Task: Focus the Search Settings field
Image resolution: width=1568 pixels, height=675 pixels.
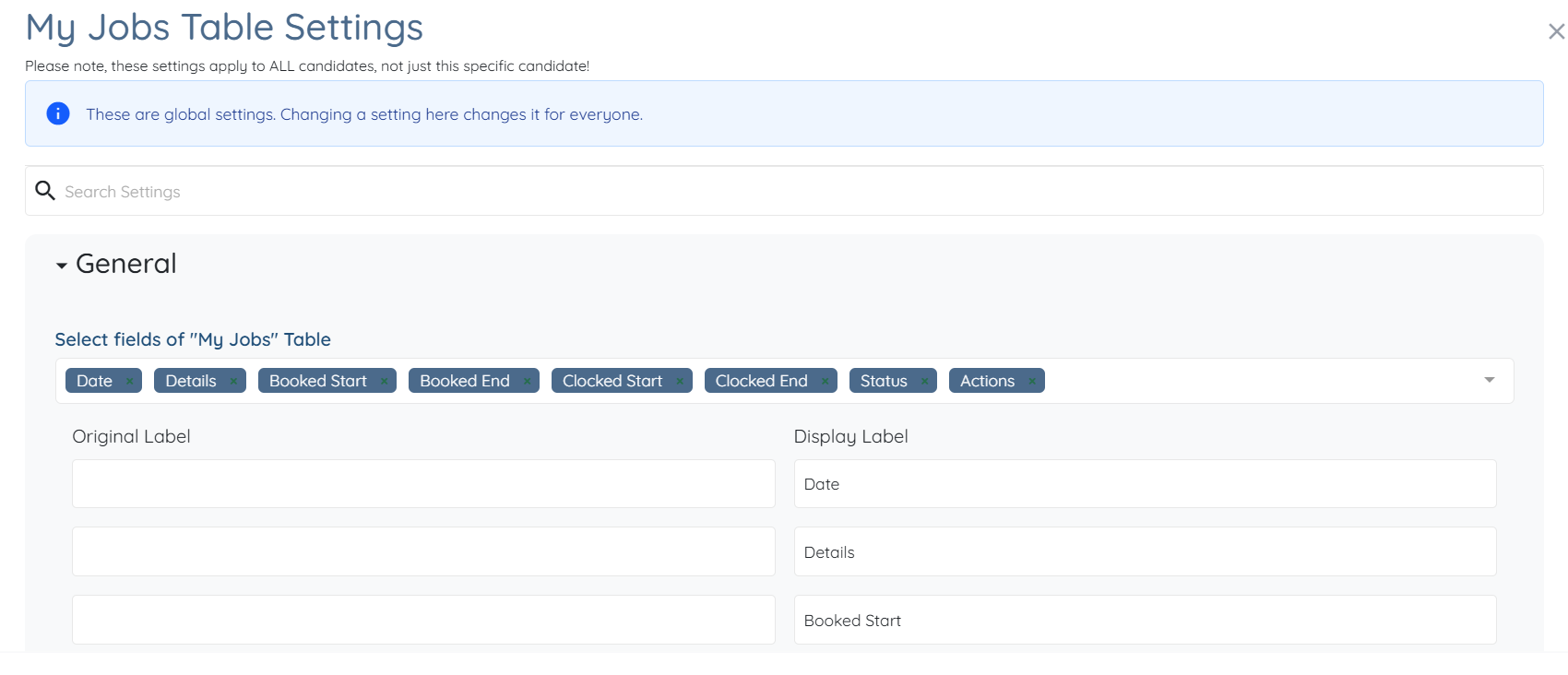Action: pyautogui.click(x=784, y=191)
